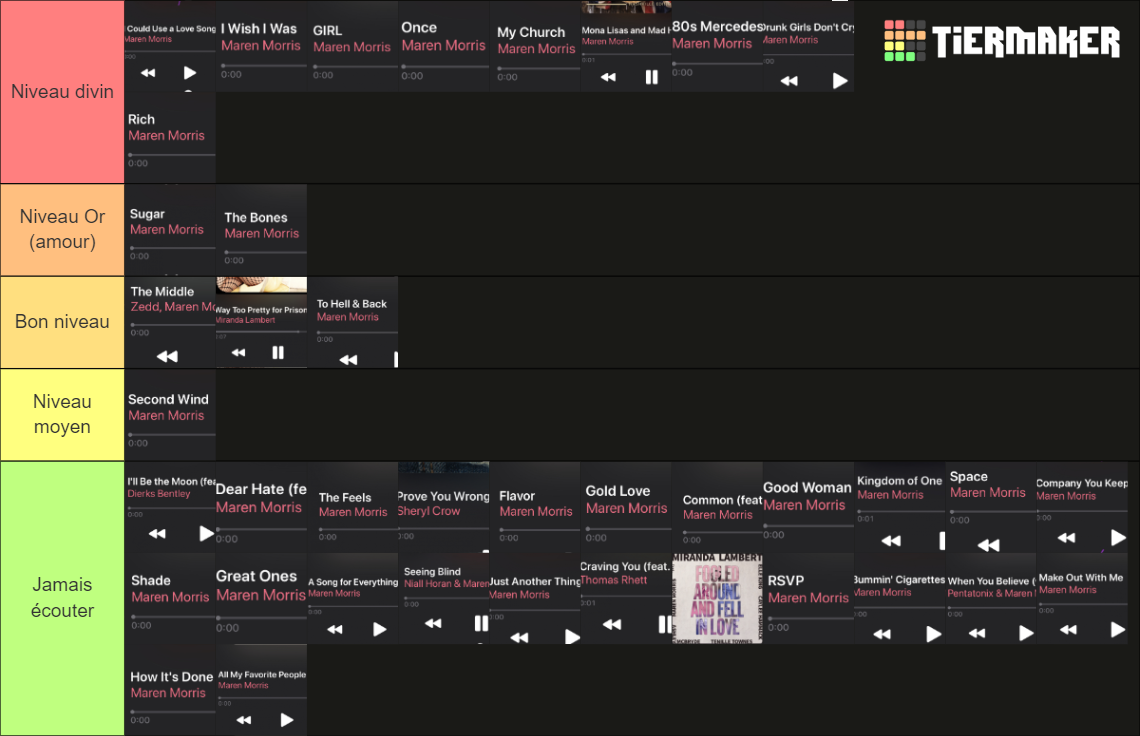Click the Sugar song title

[147, 214]
